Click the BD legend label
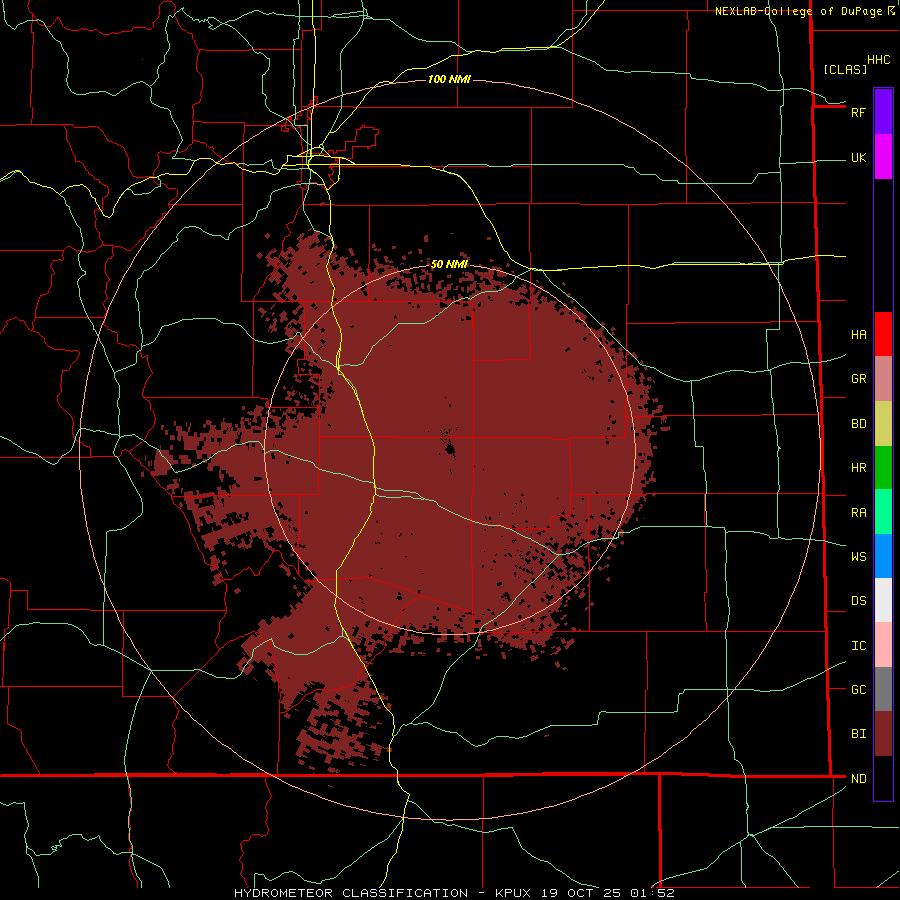Viewport: 900px width, 900px height. click(x=859, y=424)
